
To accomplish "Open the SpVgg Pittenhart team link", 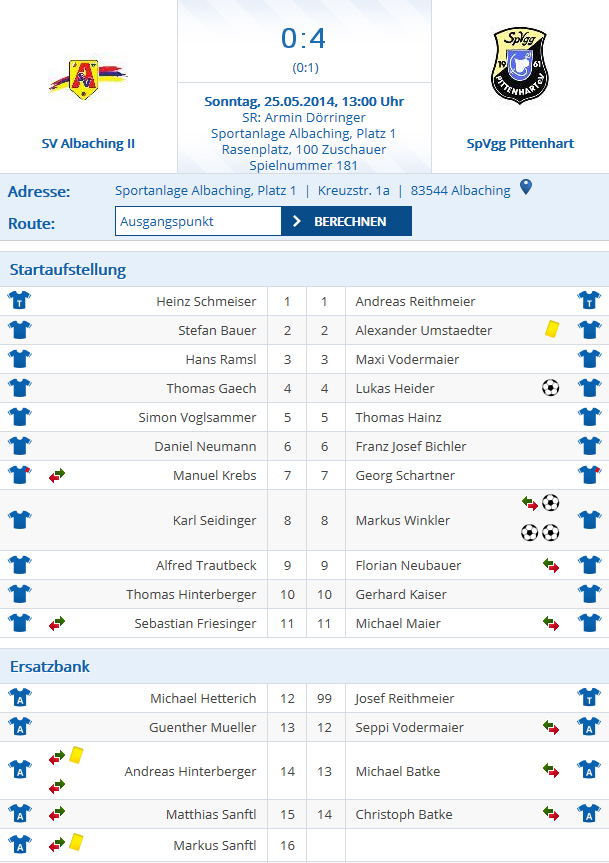I will pyautogui.click(x=520, y=143).
